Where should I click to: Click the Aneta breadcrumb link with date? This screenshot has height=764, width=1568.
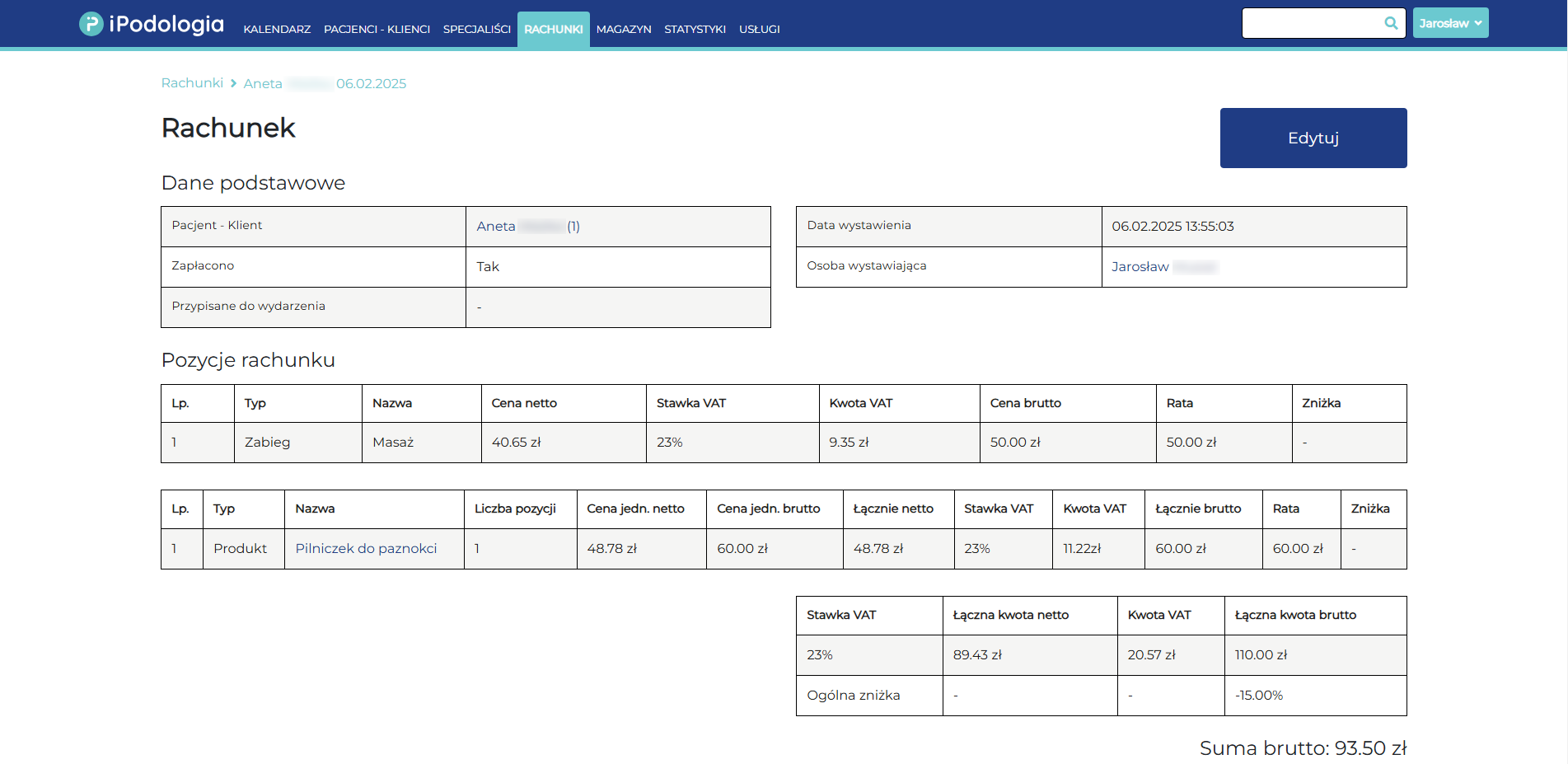pos(325,84)
